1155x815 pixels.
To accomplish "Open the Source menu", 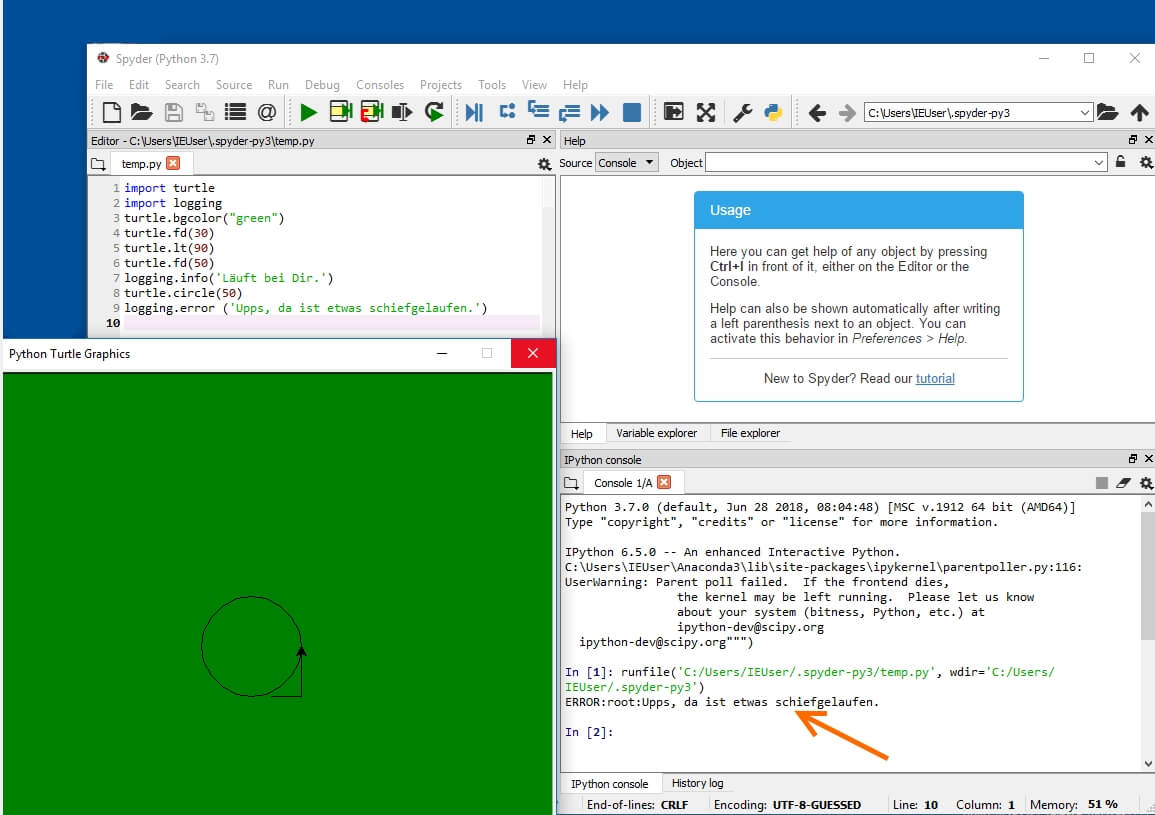I will click(234, 85).
